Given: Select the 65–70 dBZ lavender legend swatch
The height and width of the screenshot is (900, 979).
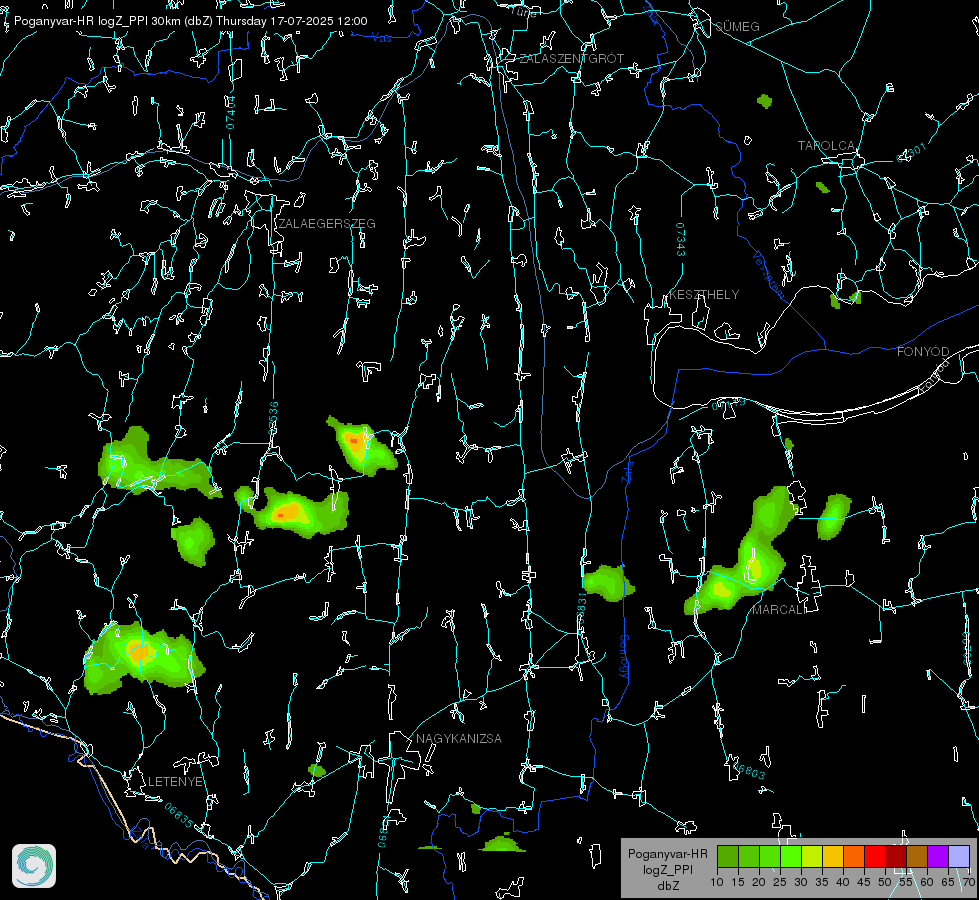Looking at the screenshot, I should pyautogui.click(x=959, y=856).
